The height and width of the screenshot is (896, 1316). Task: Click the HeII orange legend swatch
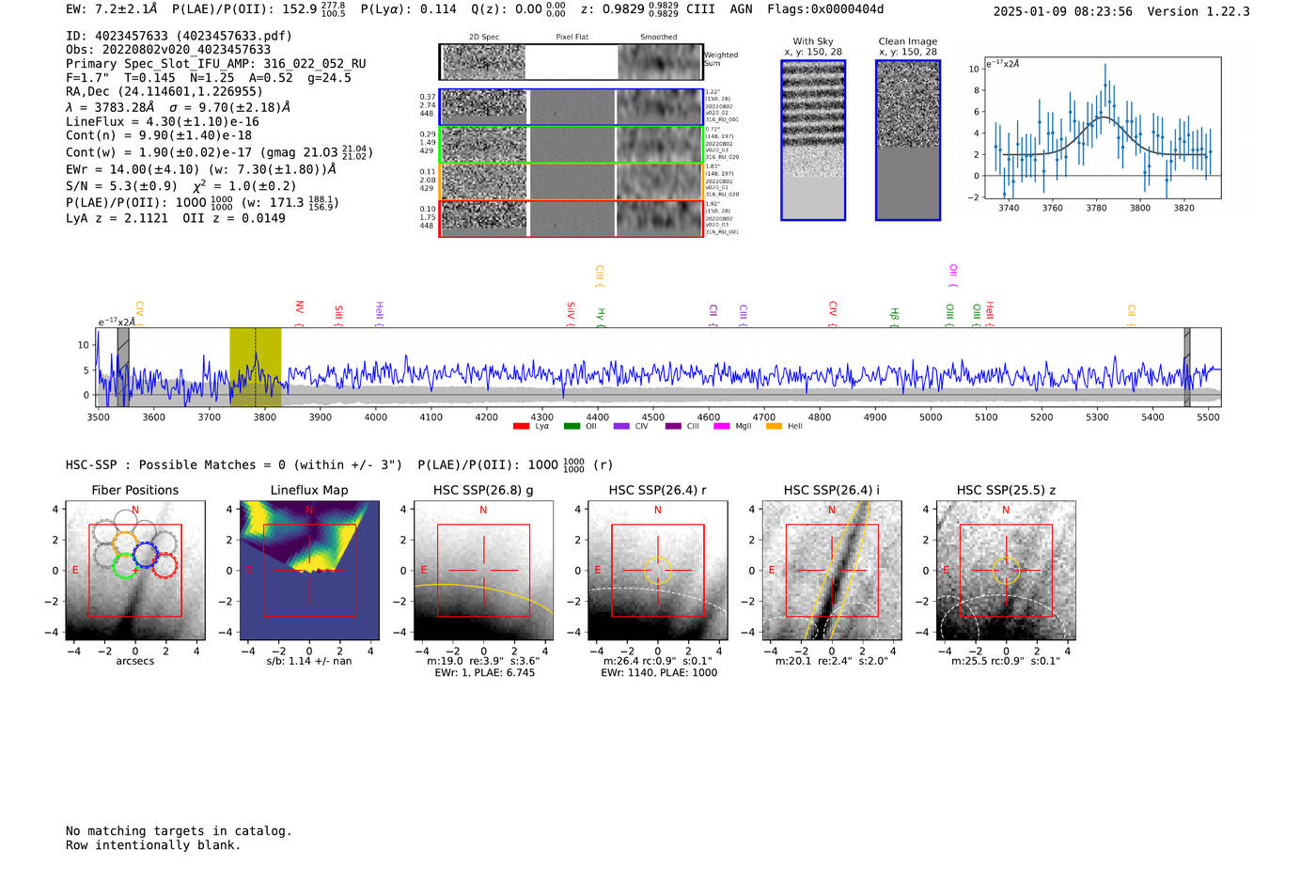click(775, 427)
